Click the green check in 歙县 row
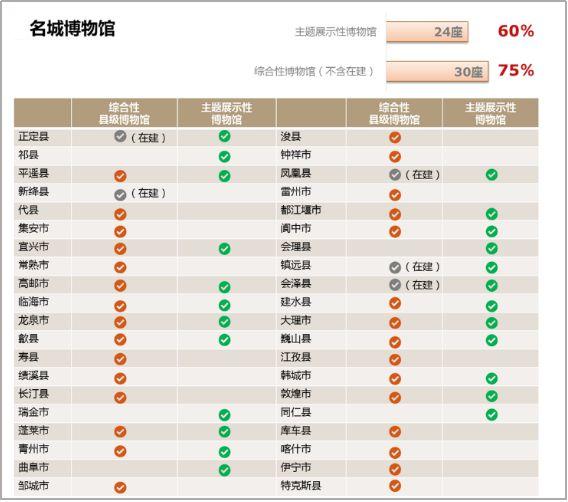The width and height of the screenshot is (568, 502). [x=225, y=340]
